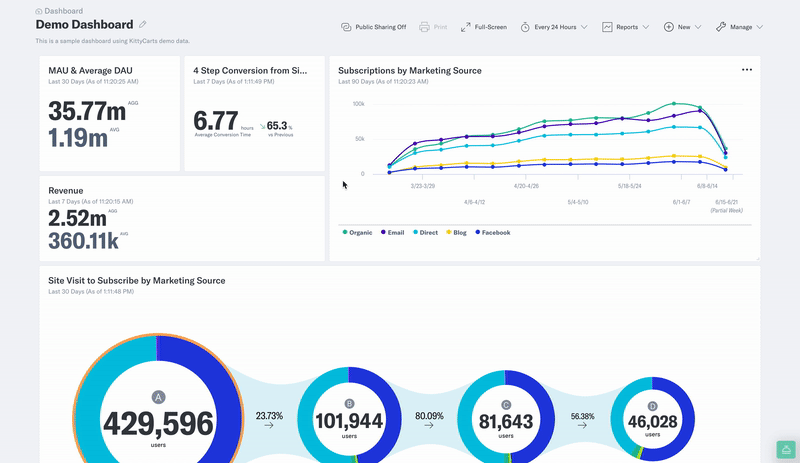Click the dashboard description text
This screenshot has width=800, height=463.
click(x=113, y=41)
